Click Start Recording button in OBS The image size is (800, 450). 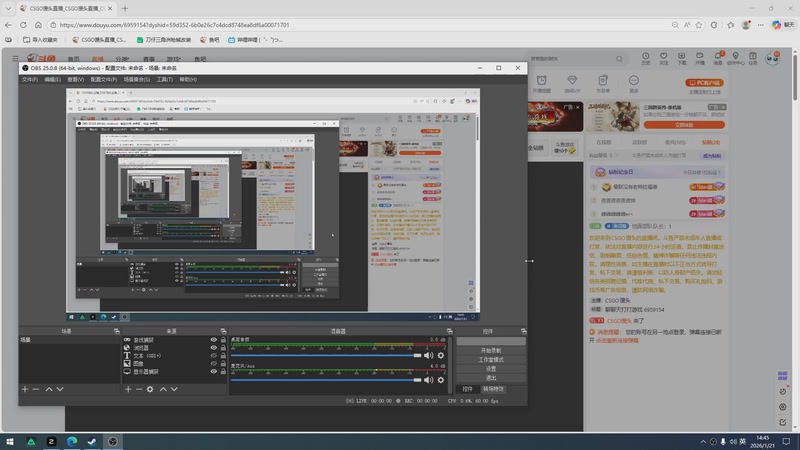[491, 351]
